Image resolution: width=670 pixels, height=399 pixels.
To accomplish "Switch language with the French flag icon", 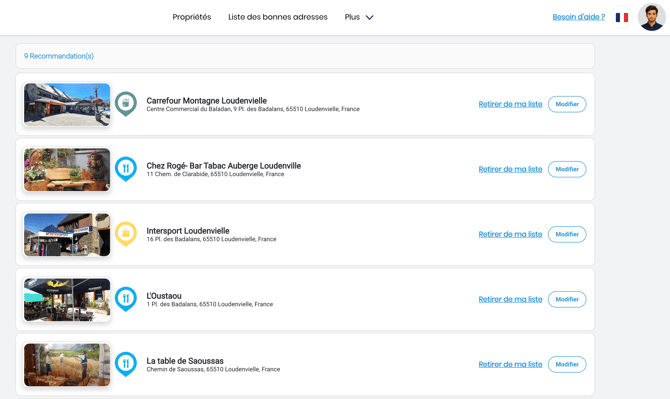I will [x=622, y=17].
